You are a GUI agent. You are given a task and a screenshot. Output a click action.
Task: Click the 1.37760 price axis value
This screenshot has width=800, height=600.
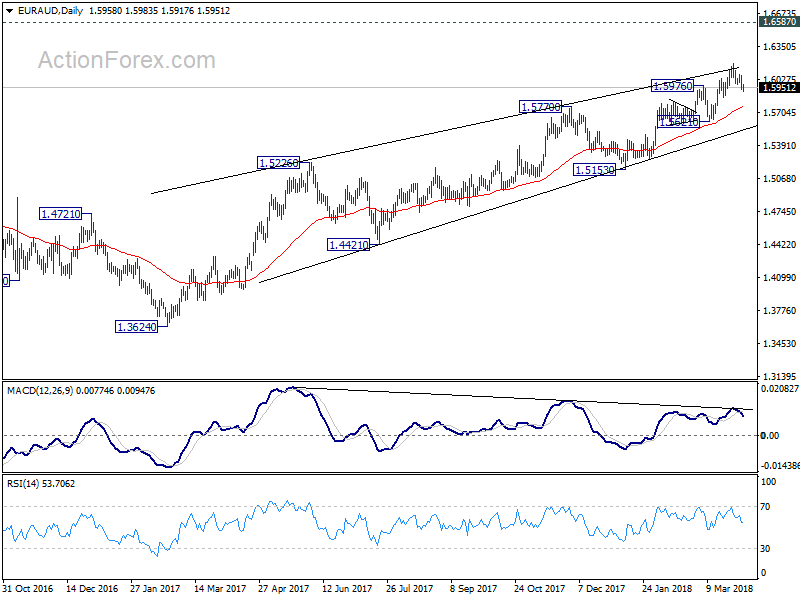click(779, 311)
